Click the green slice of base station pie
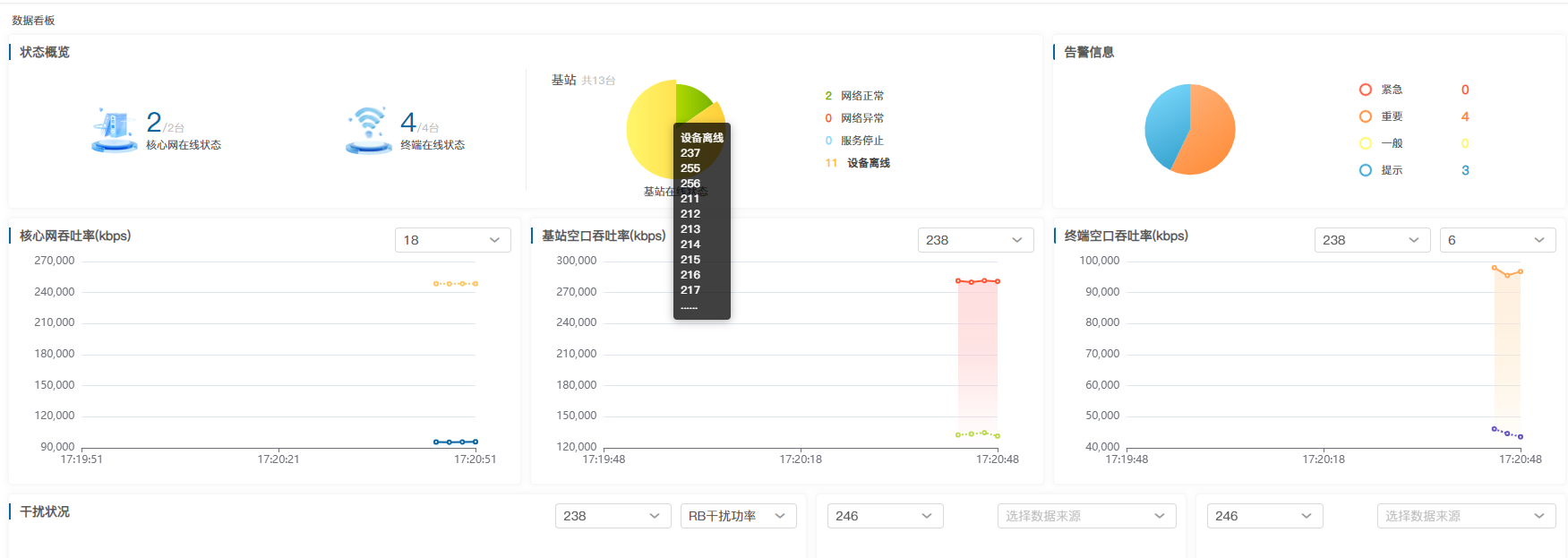Screen dimensions: 1568x558 point(691,100)
